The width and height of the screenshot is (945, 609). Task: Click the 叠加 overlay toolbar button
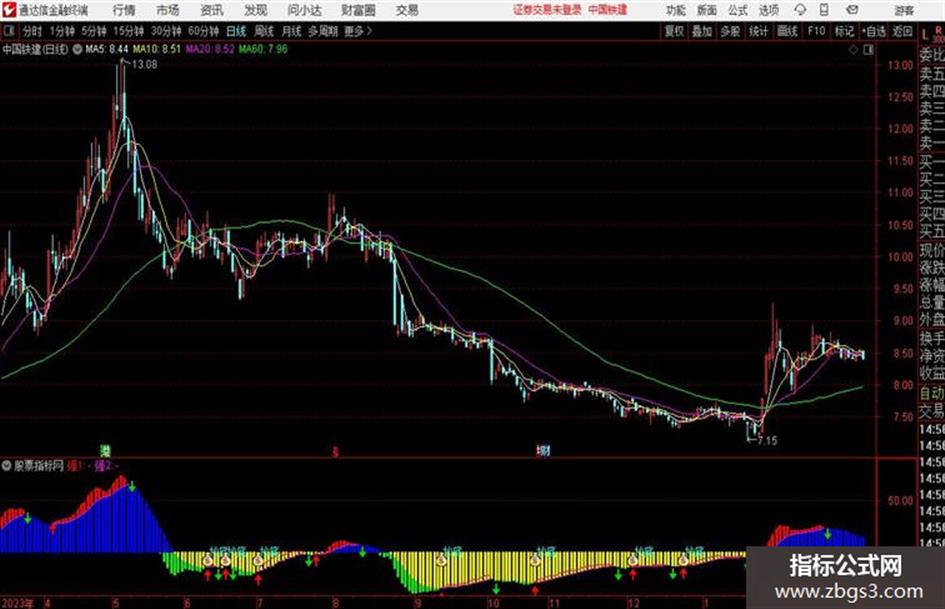coord(702,31)
